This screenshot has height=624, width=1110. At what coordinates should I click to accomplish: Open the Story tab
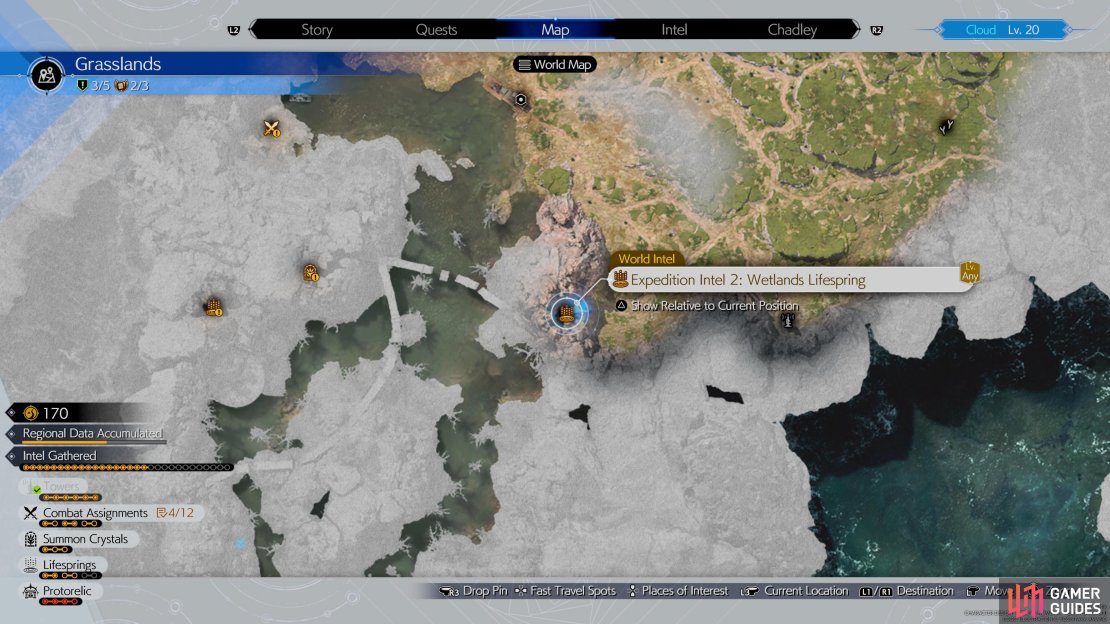click(x=316, y=30)
